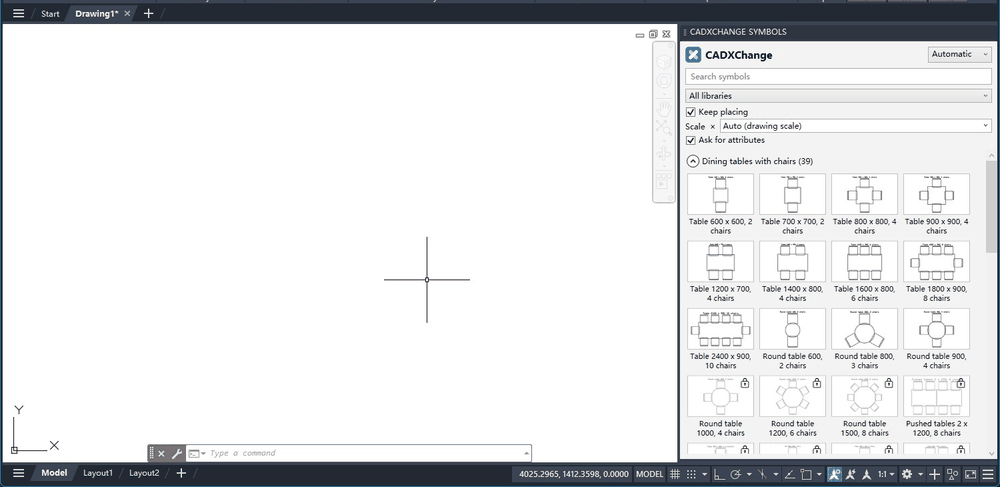Close the Drawing1 tab

click(128, 13)
